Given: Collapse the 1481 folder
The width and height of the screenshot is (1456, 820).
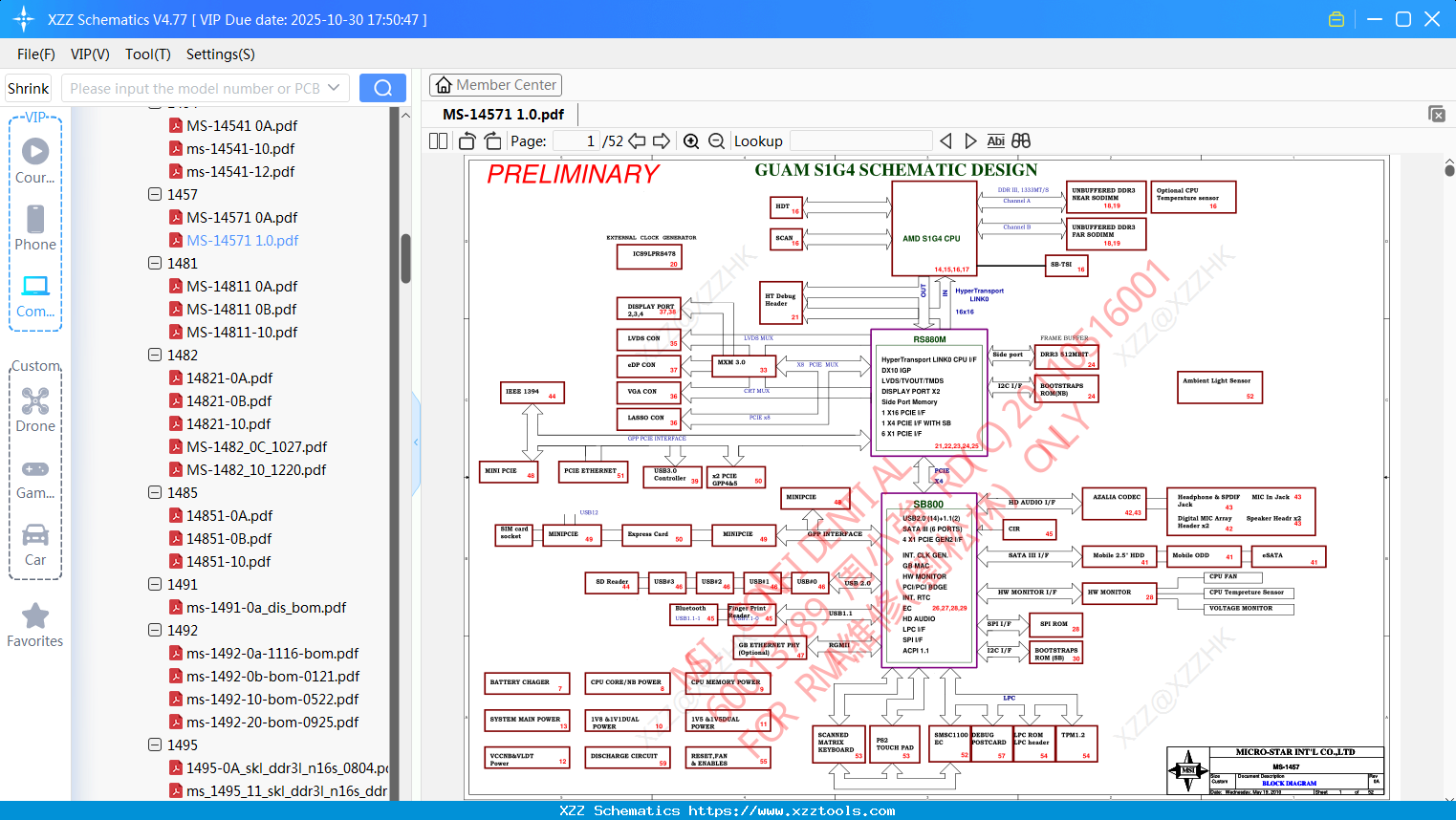Looking at the screenshot, I should pyautogui.click(x=155, y=263).
